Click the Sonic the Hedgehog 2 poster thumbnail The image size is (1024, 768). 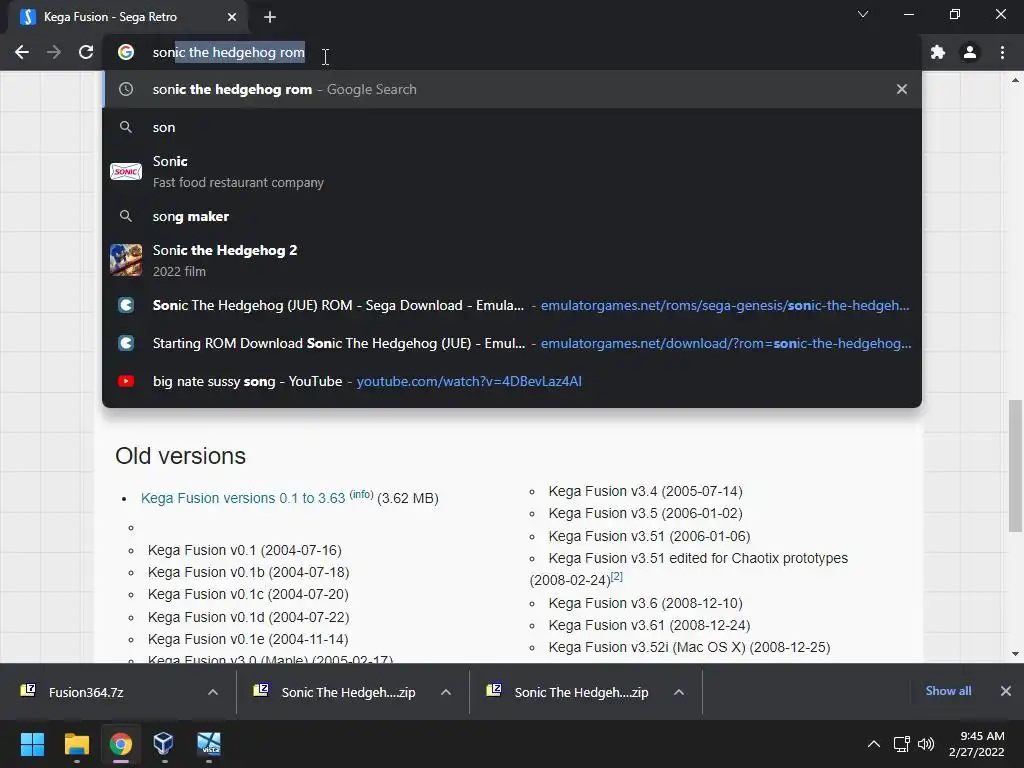(x=126, y=260)
